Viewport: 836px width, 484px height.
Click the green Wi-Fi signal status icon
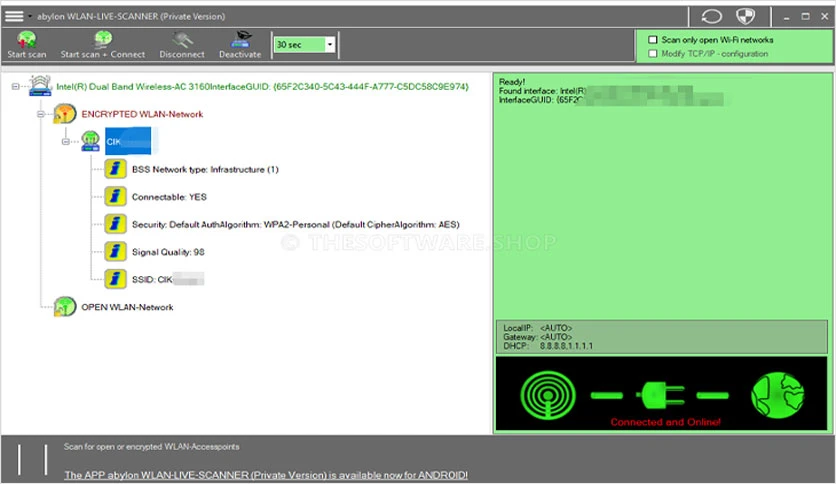click(548, 396)
